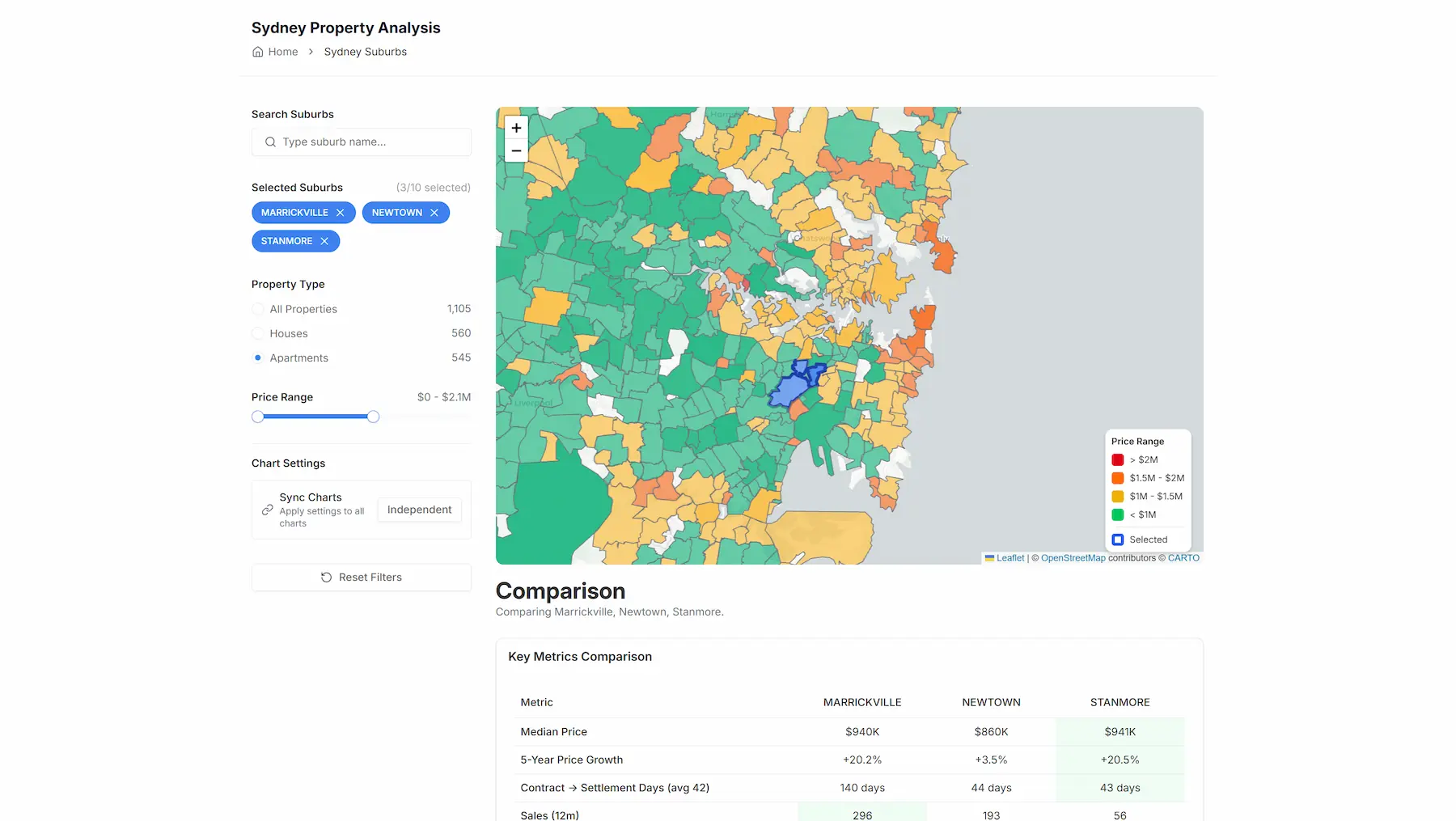Click the chain link icon beside Sync Charts
This screenshot has height=821, width=1456.
point(267,510)
